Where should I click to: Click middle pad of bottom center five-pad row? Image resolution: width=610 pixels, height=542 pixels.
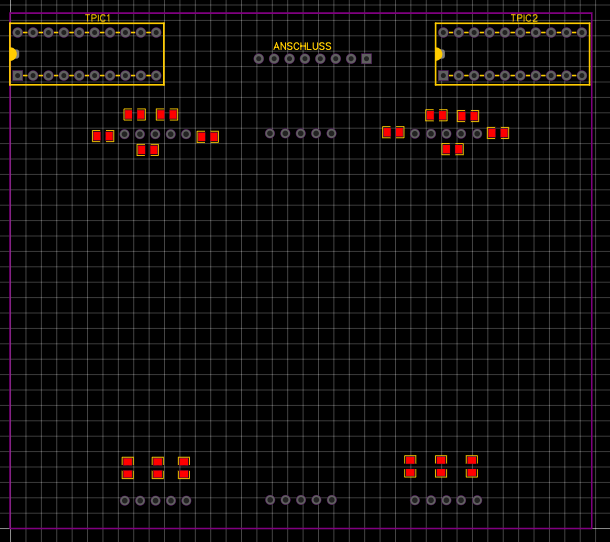pyautogui.click(x=301, y=500)
